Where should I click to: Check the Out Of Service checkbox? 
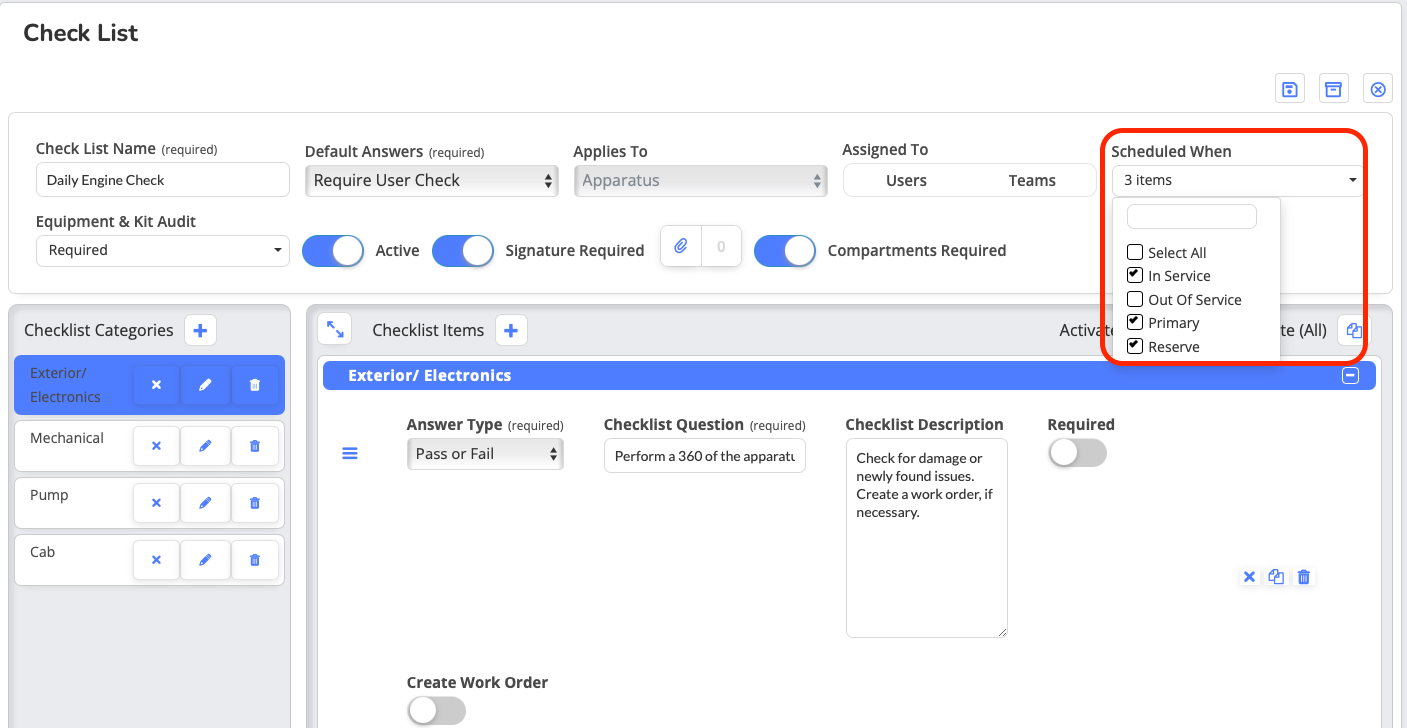[x=1135, y=299]
